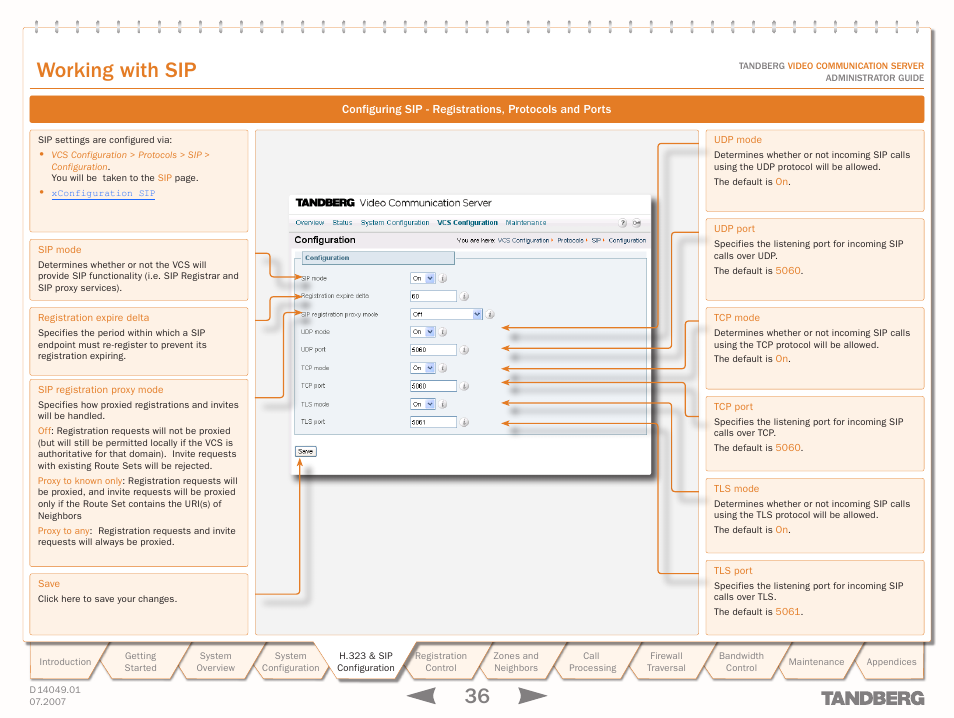The image size is (954, 718).
Task: Click the help question mark icon
Action: tap(623, 223)
